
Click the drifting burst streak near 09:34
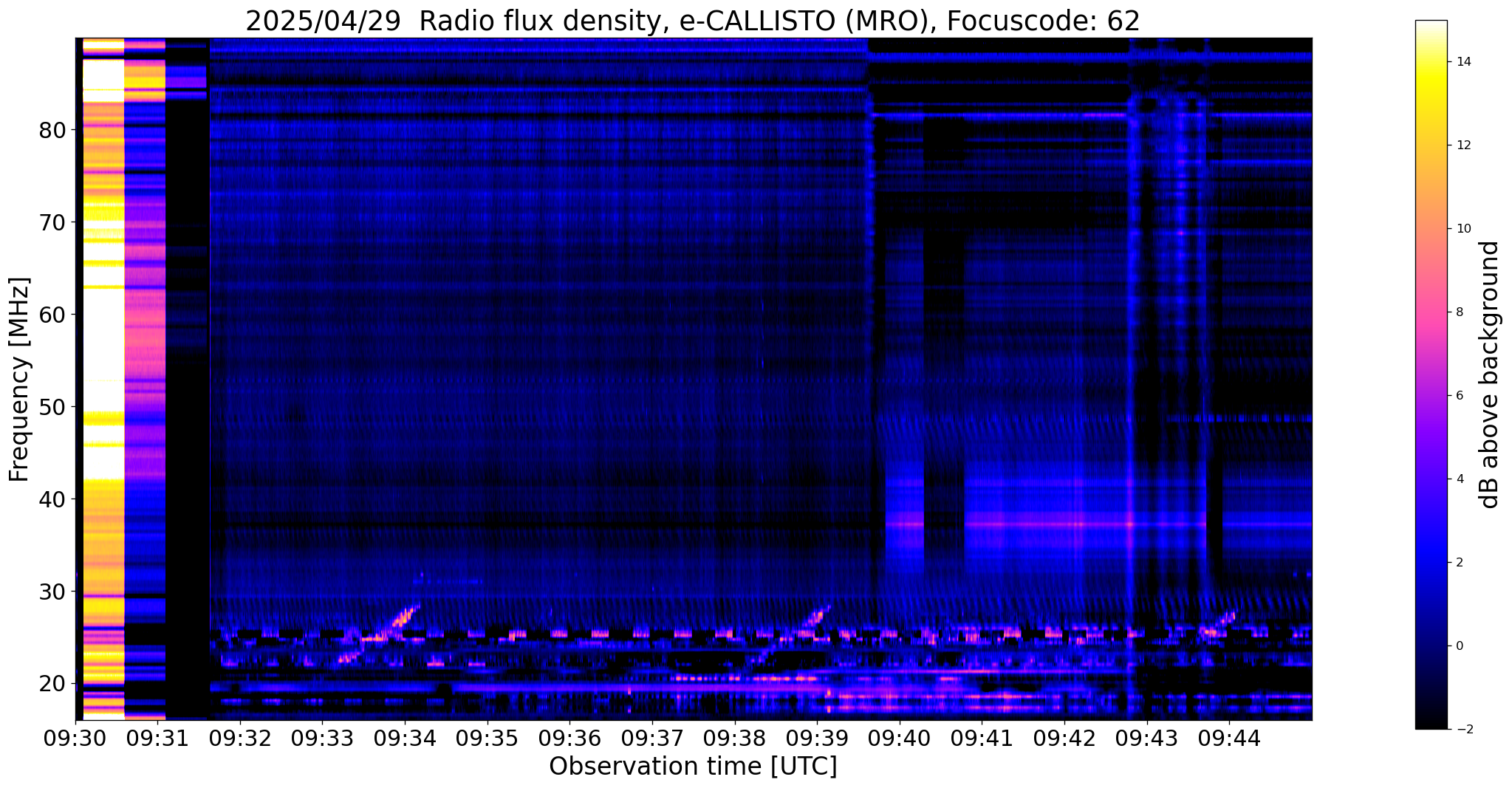[380, 634]
